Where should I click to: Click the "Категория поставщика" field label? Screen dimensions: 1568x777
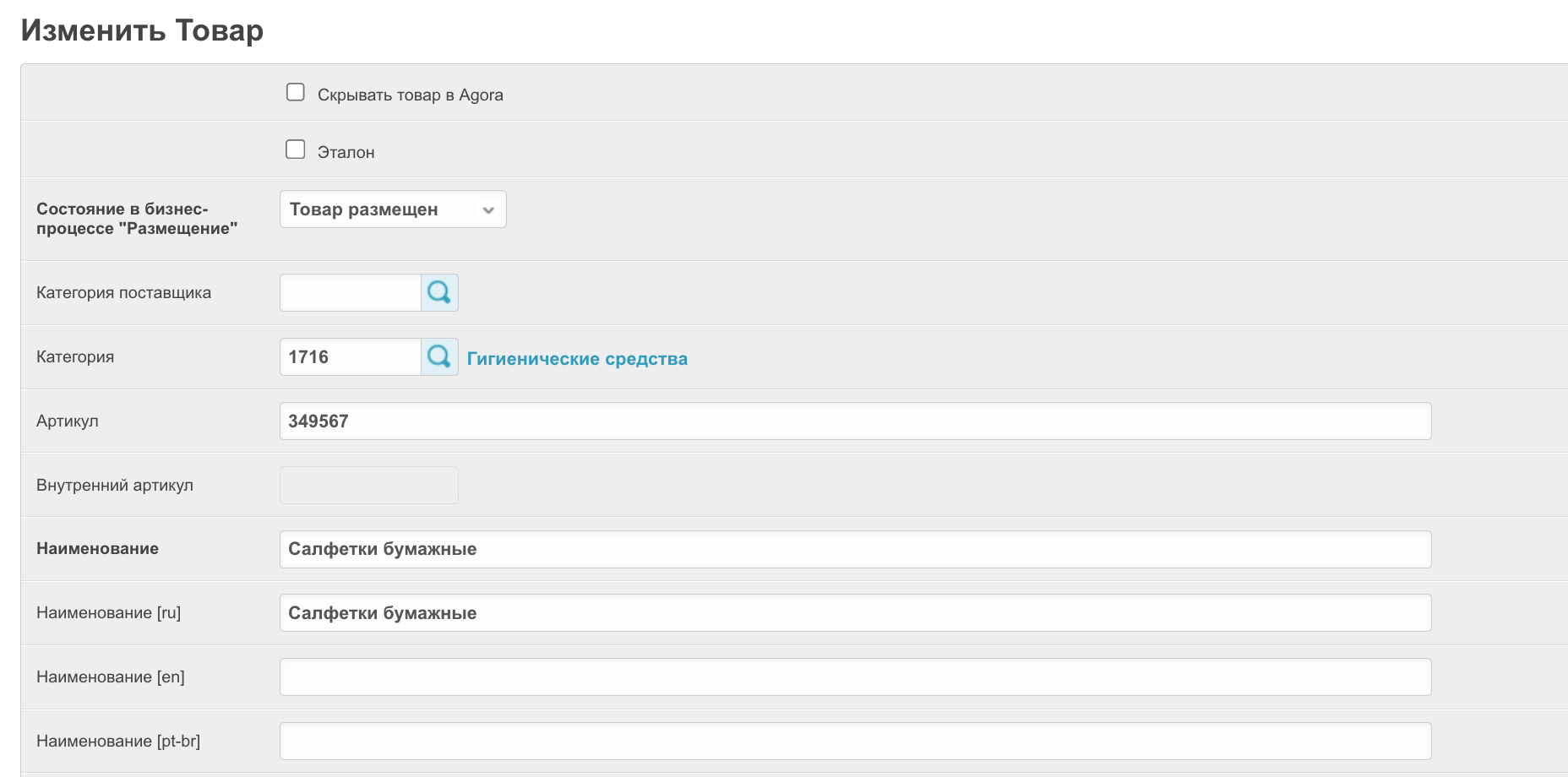pyautogui.click(x=123, y=293)
